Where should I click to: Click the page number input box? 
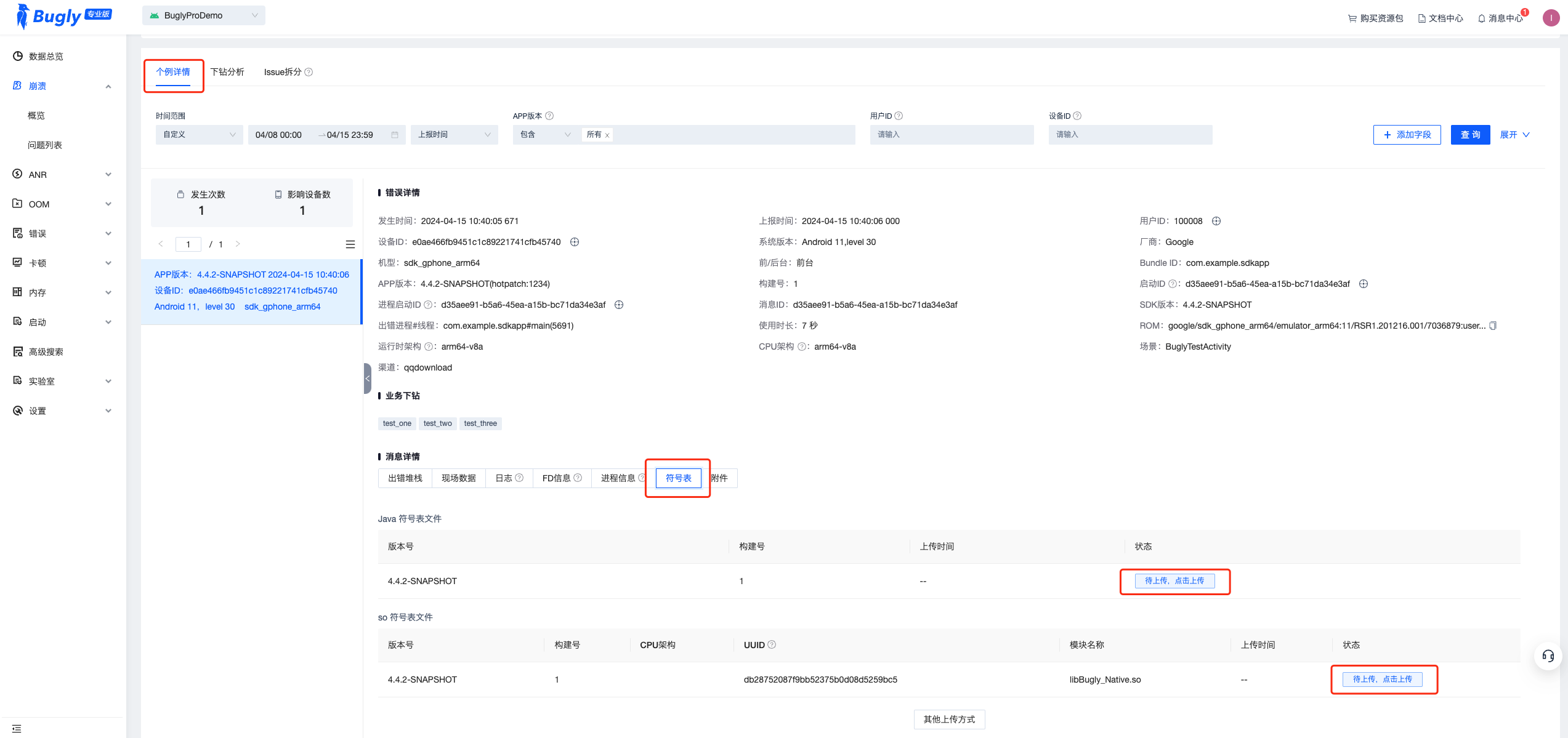pyautogui.click(x=188, y=244)
